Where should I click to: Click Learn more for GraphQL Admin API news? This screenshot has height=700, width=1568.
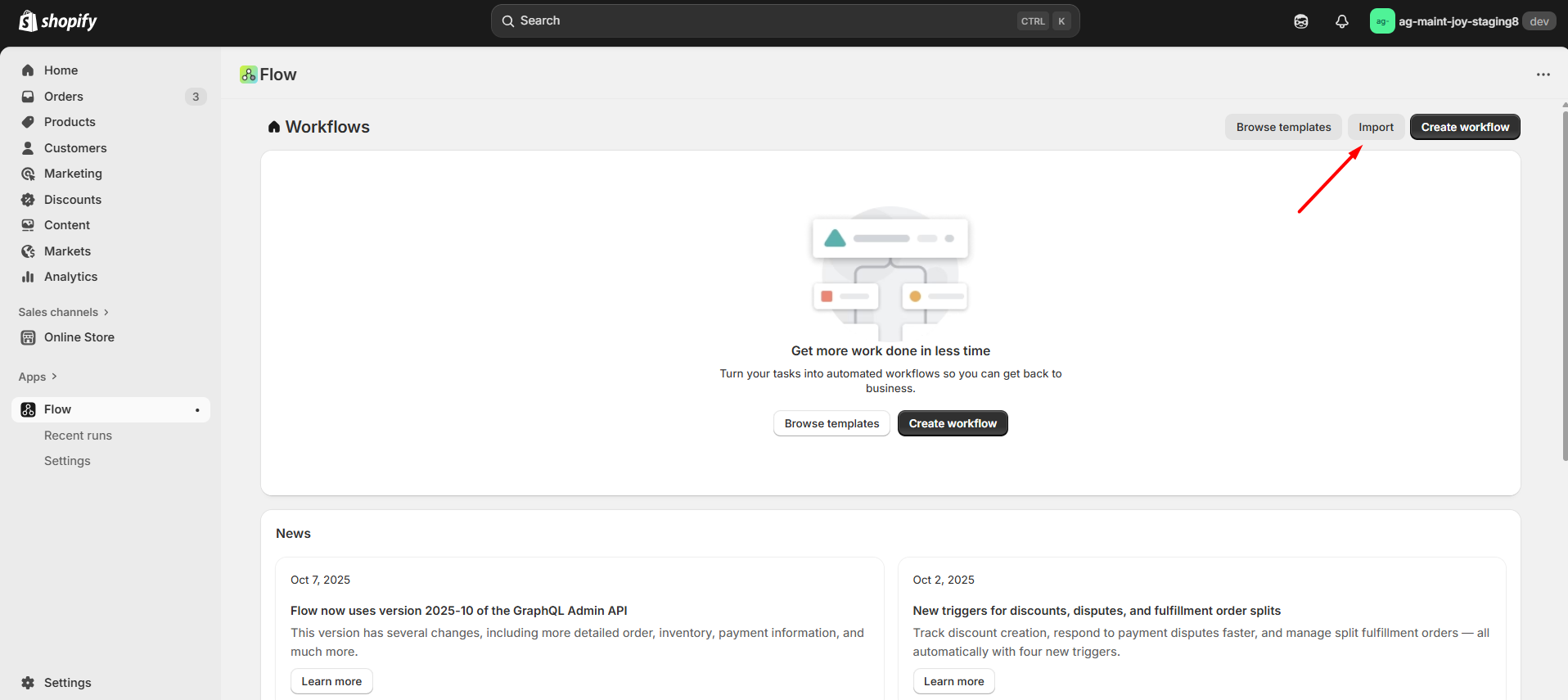(x=331, y=681)
